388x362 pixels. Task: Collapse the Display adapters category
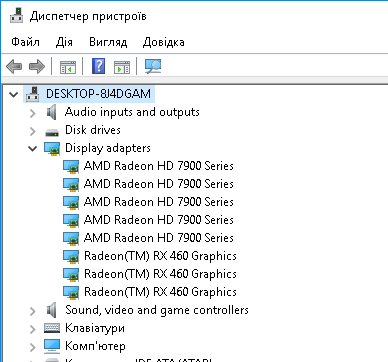click(32, 149)
